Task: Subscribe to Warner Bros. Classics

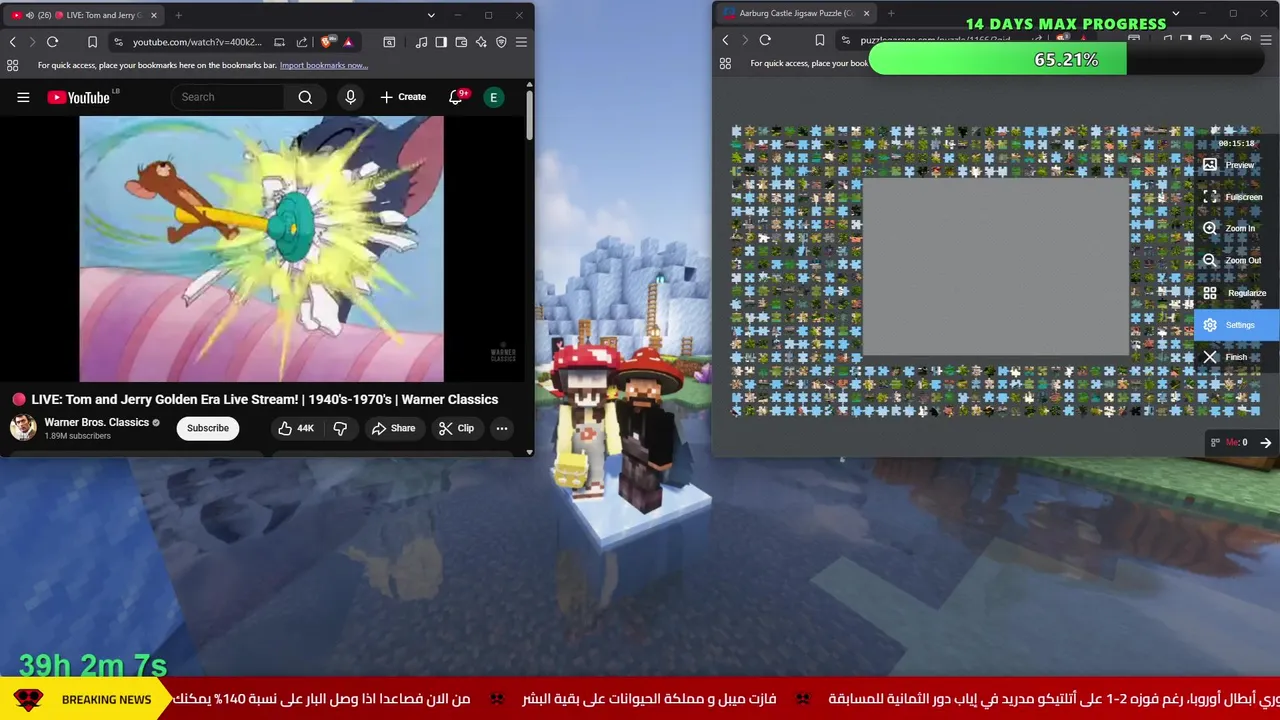Action: pyautogui.click(x=208, y=428)
